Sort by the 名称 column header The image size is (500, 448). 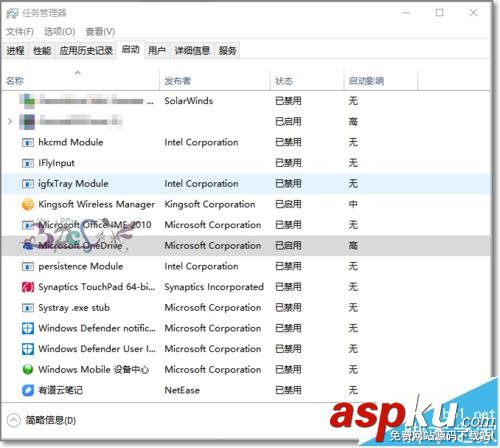[80, 80]
